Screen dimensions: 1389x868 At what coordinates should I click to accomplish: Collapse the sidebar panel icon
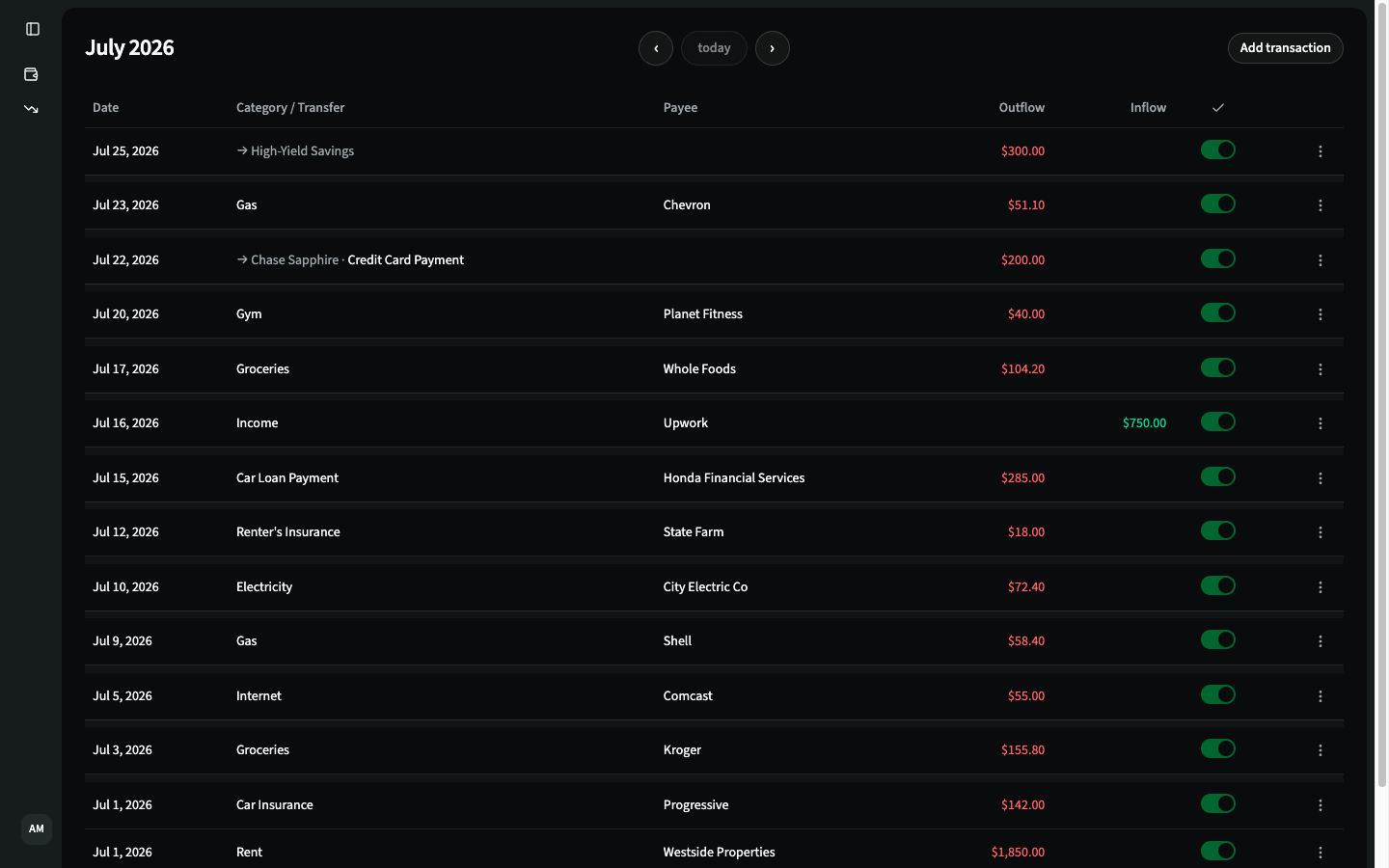coord(33,29)
